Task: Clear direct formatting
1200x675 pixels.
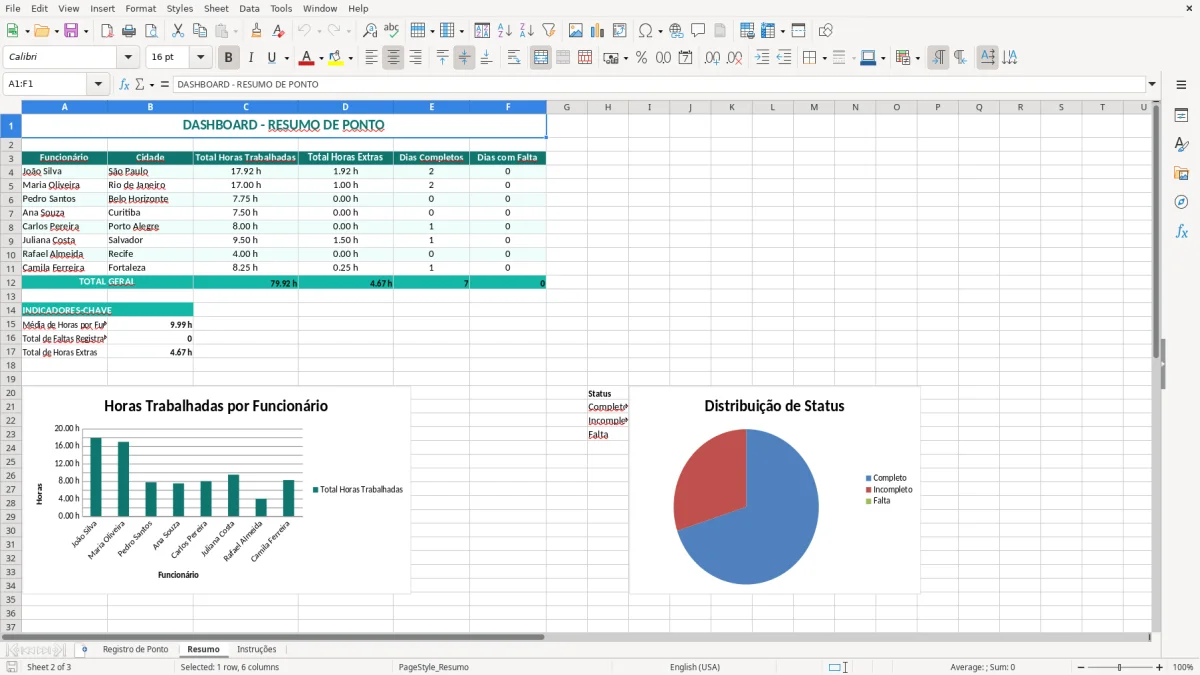Action: 279,31
